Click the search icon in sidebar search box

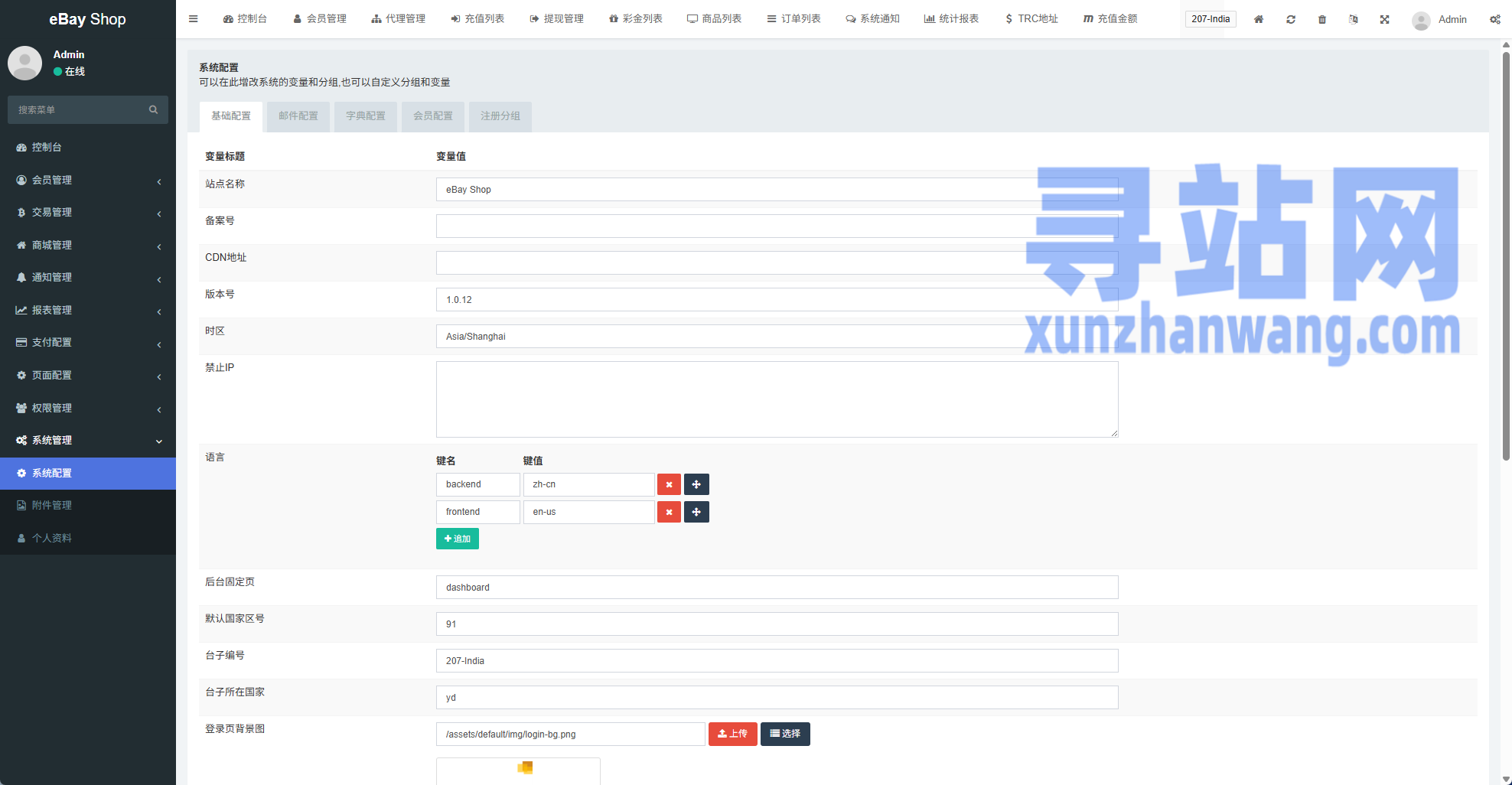153,110
